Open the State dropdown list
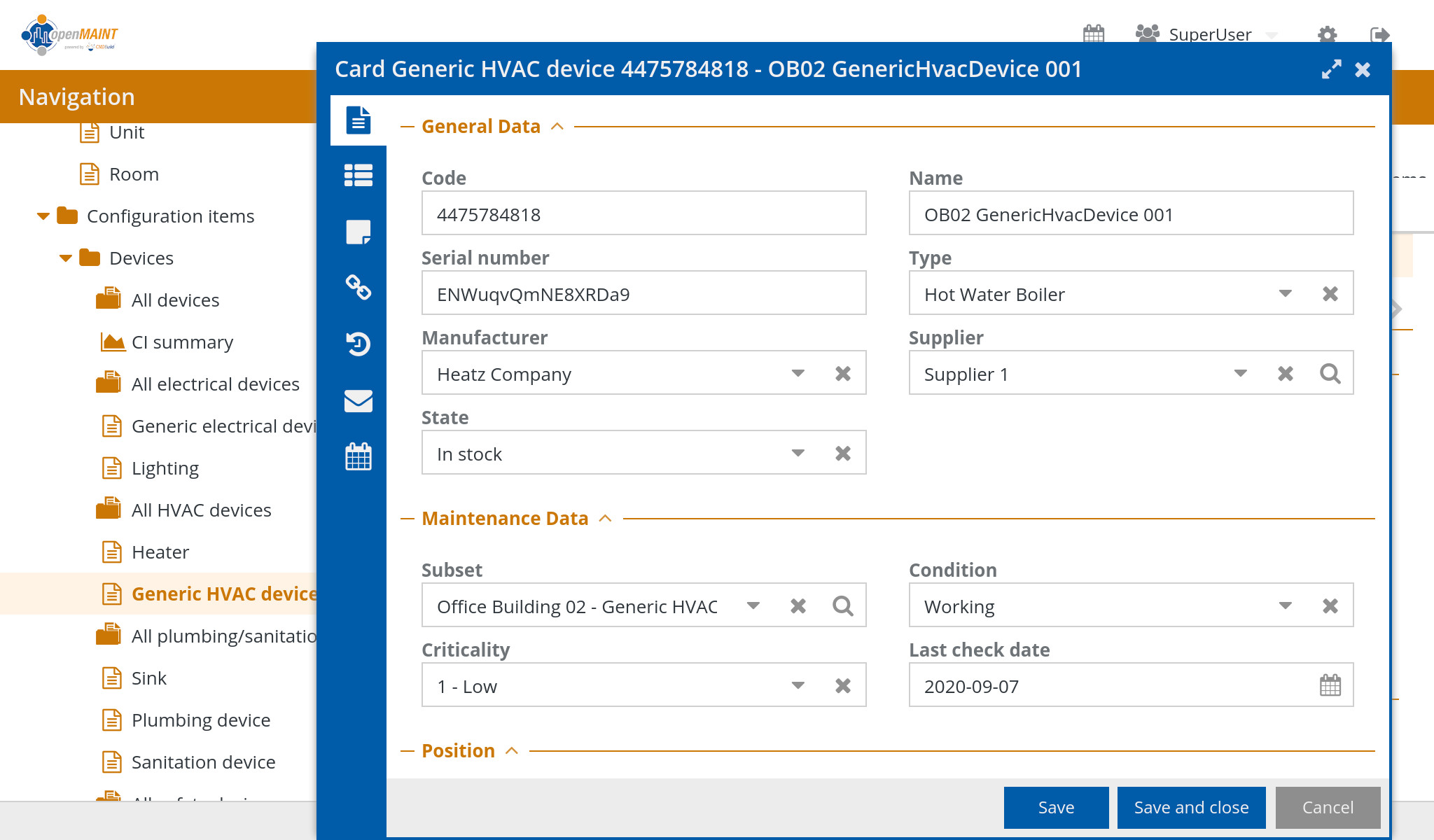Image resolution: width=1434 pixels, height=840 pixels. point(798,454)
